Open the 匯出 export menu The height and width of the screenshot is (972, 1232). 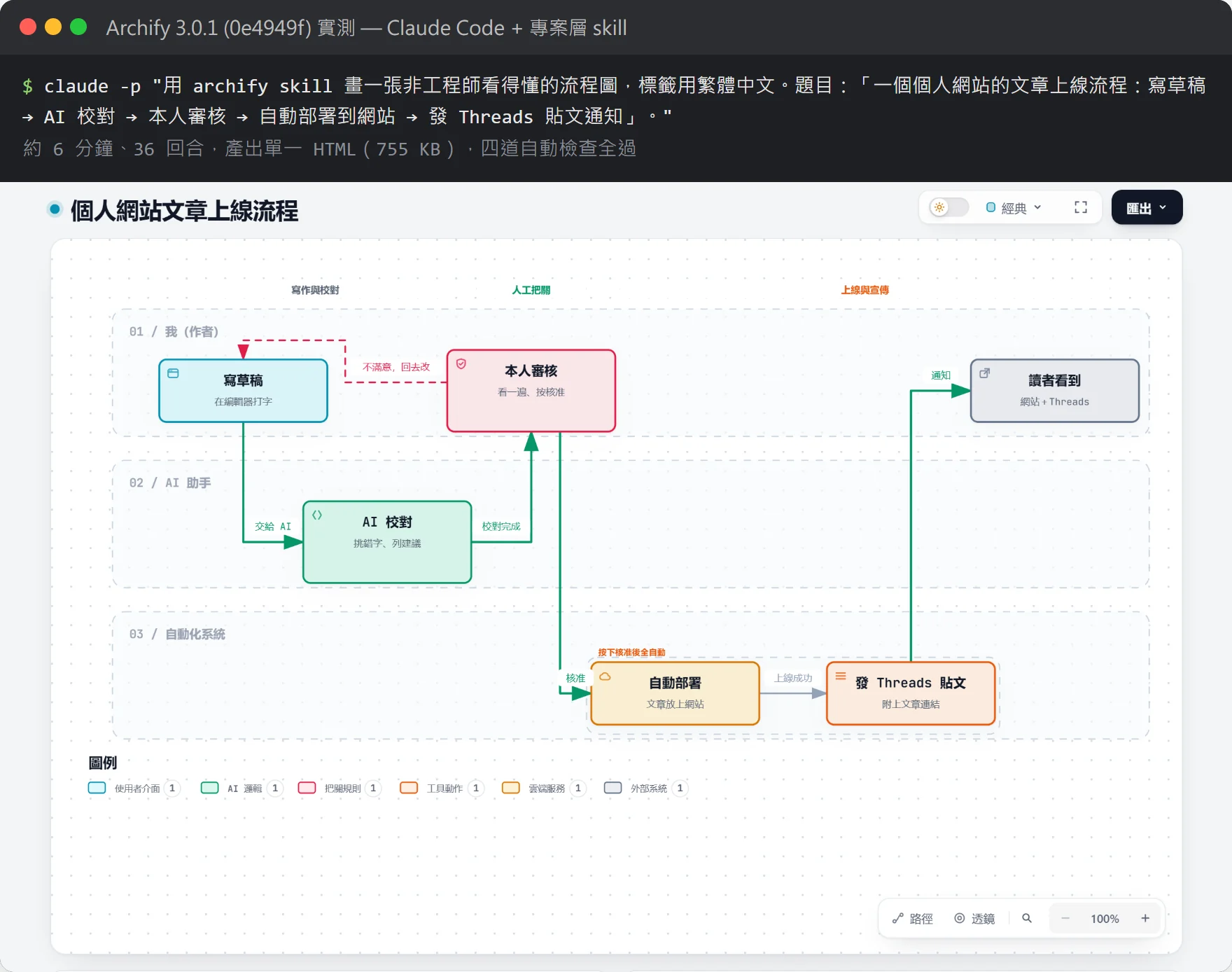1147,207
